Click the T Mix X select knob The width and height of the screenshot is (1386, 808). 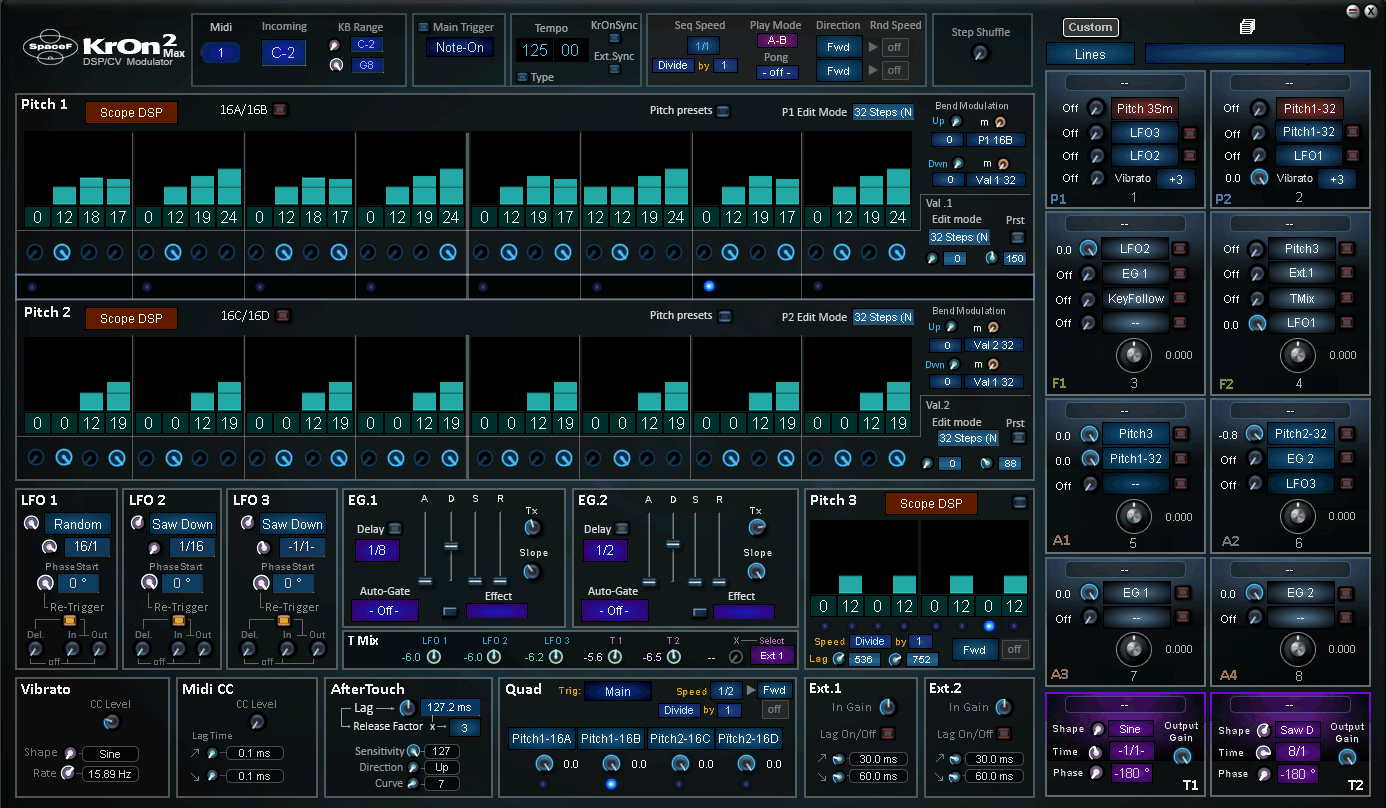point(737,657)
